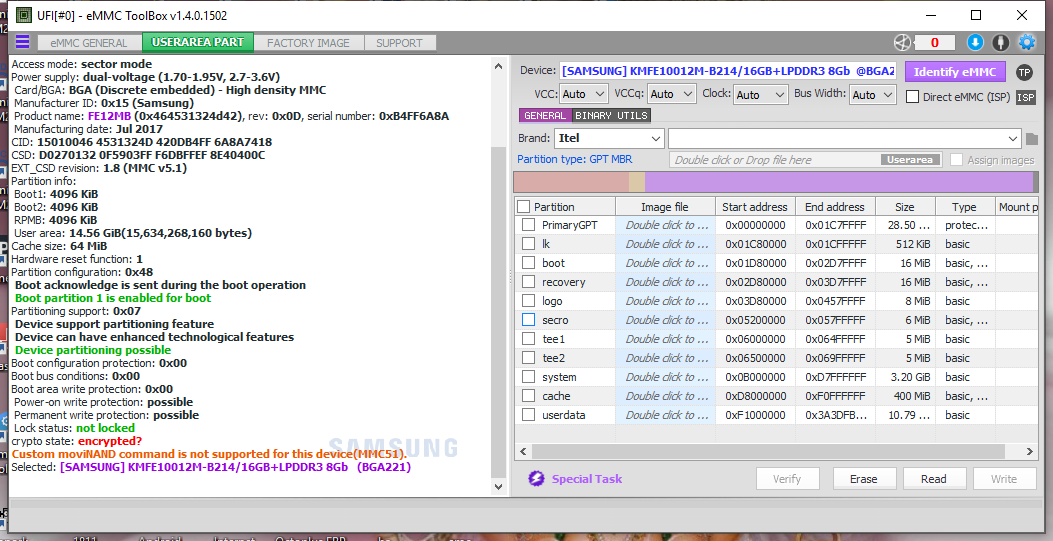Toggle the Assign images checkbox

[x=956, y=160]
